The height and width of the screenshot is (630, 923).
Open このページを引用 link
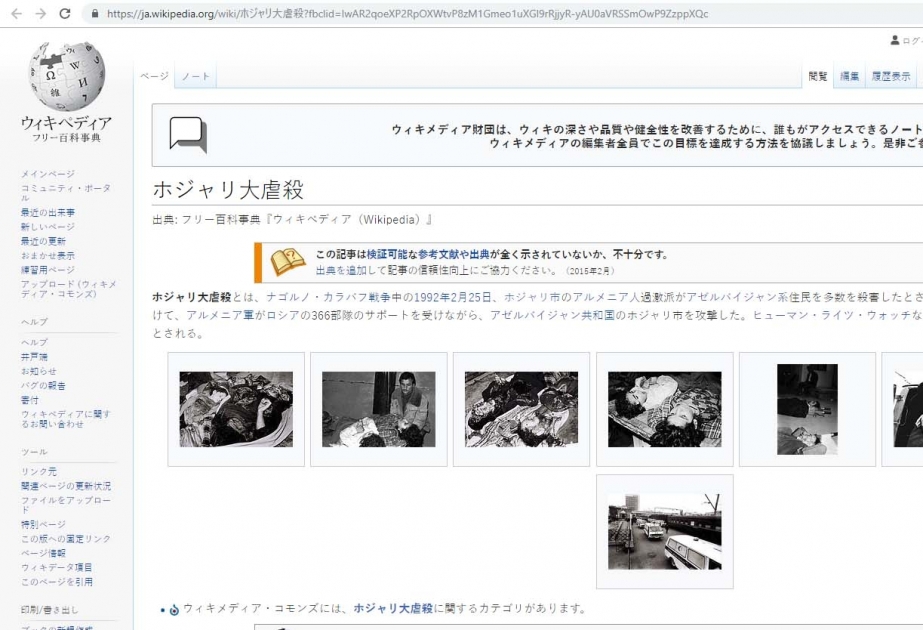[57, 582]
